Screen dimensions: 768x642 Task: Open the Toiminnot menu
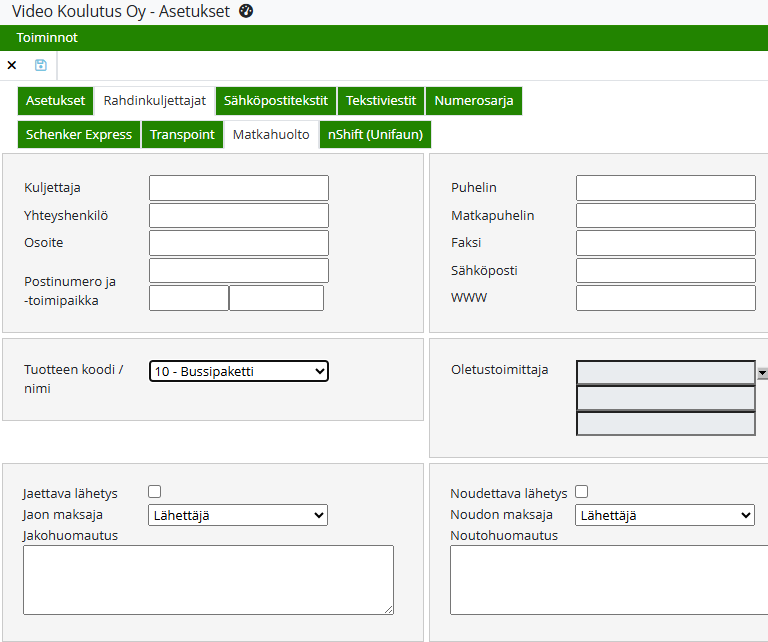tap(47, 38)
